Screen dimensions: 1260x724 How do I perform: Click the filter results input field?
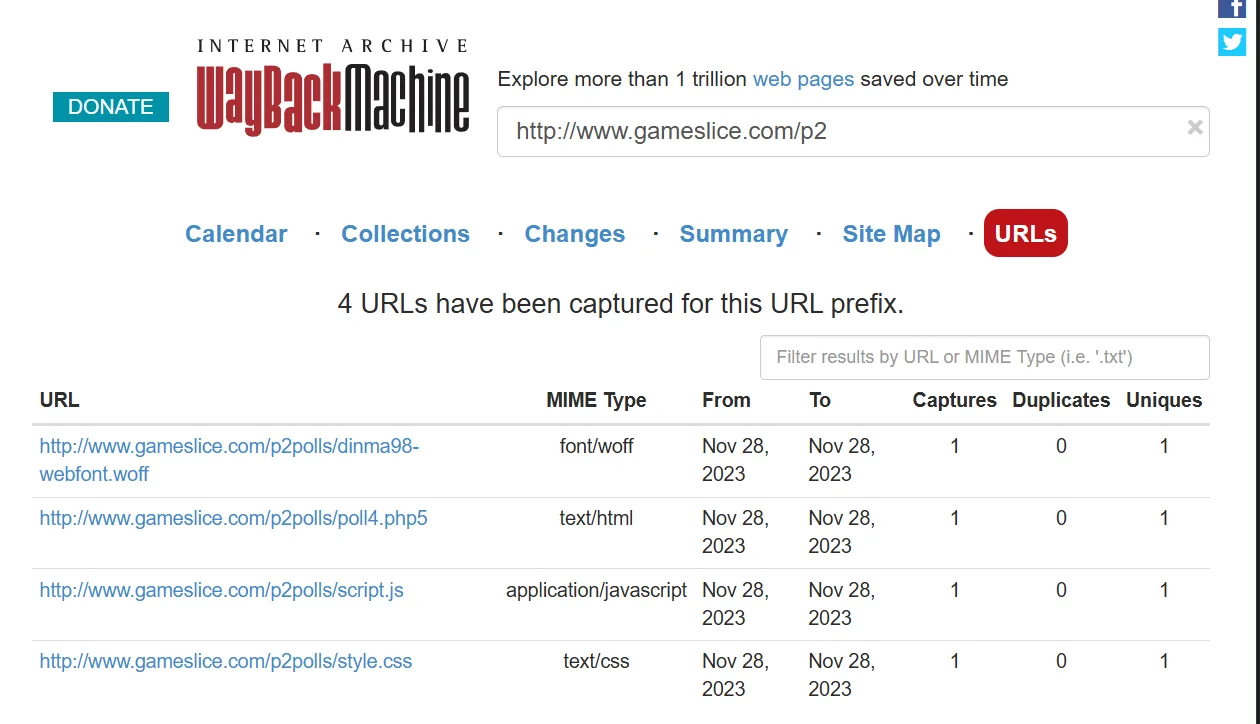pyautogui.click(x=984, y=357)
